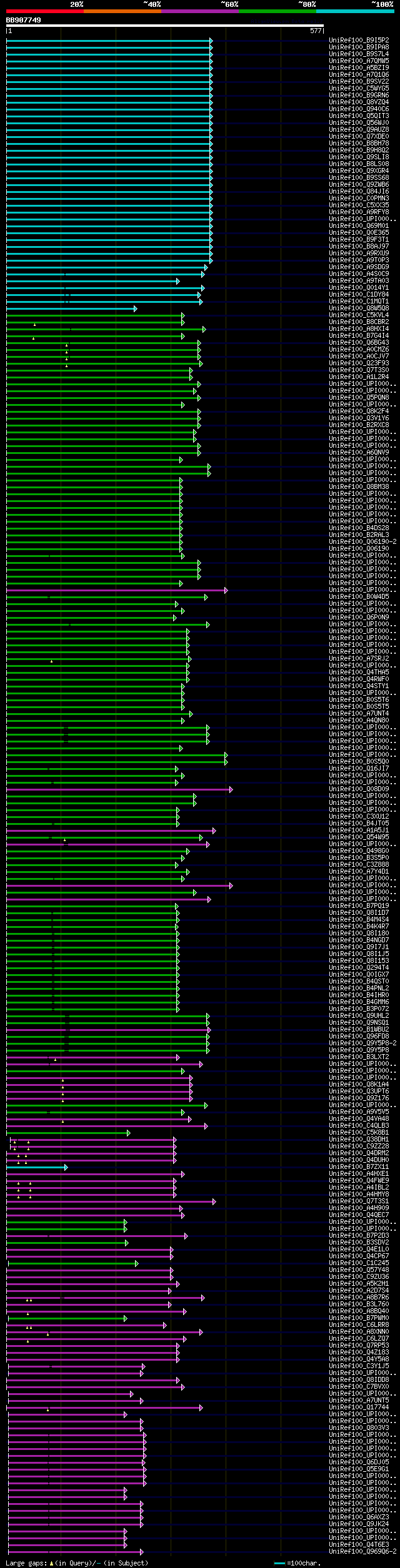Select the UniRef100_Q5QIT3 label
The width and height of the screenshot is (400, 1568).
click(x=359, y=116)
